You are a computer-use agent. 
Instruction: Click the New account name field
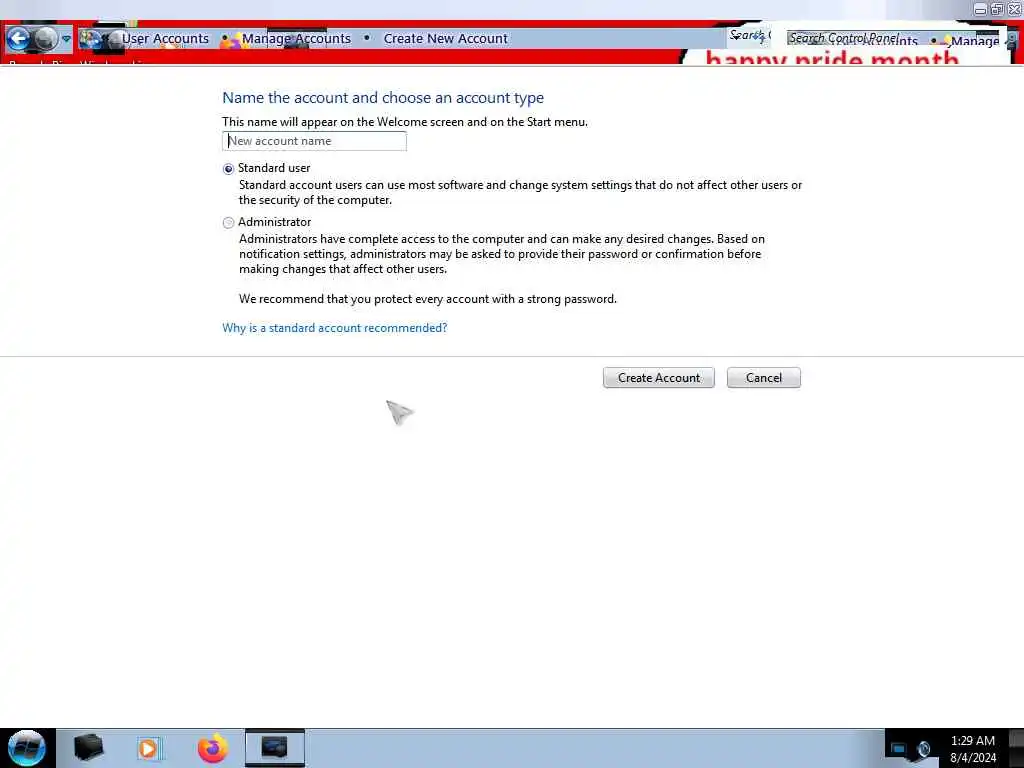(x=314, y=141)
